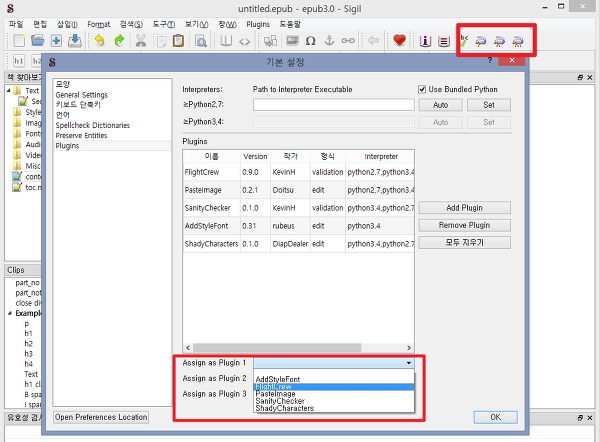Insert an image file icon
Viewport: 600px width, 442px height.
(x=292, y=40)
